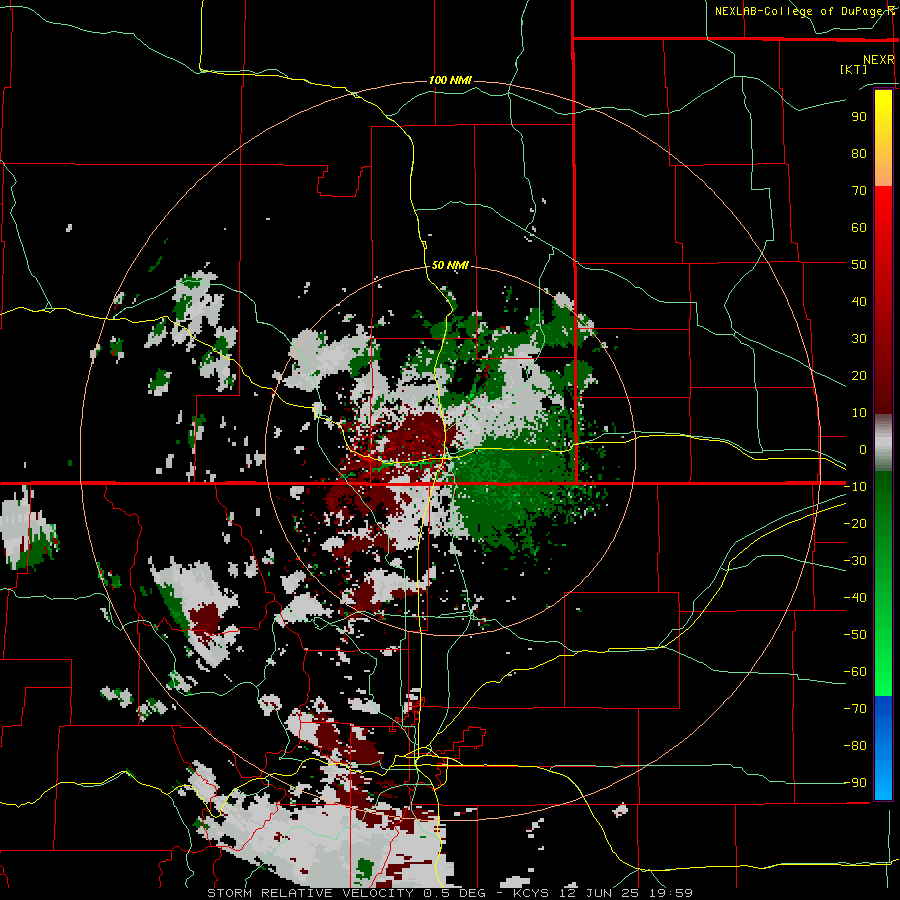Click the 0 value on velocity scale
900x900 pixels.
(x=863, y=449)
